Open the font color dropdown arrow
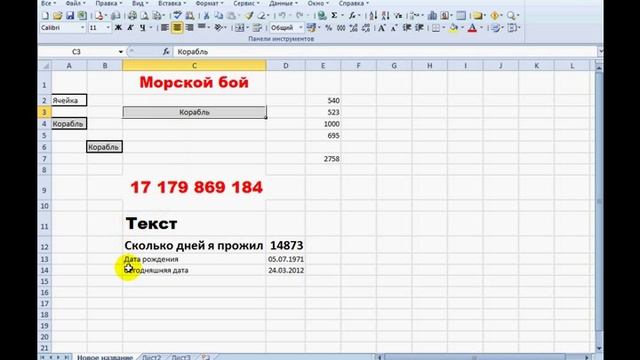 [481, 28]
